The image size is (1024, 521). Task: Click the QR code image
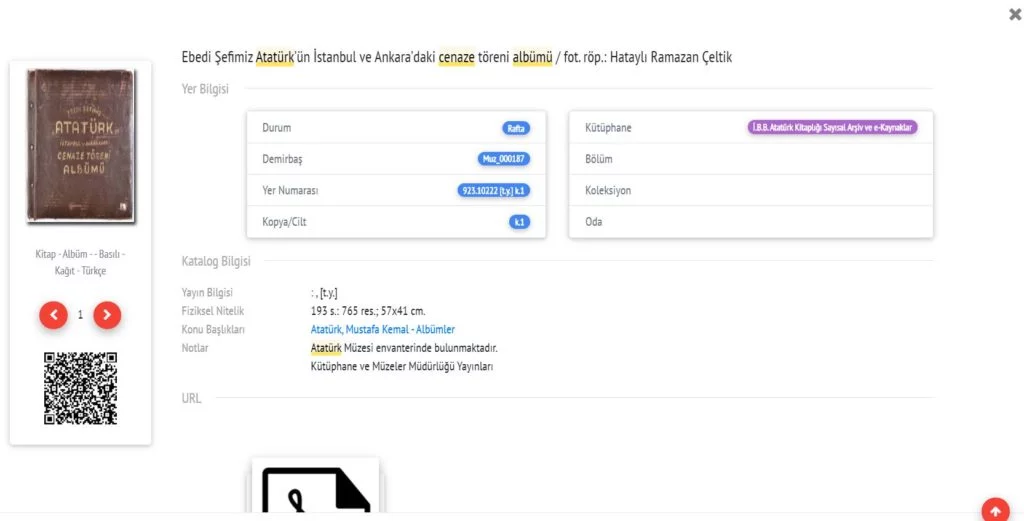[80, 388]
